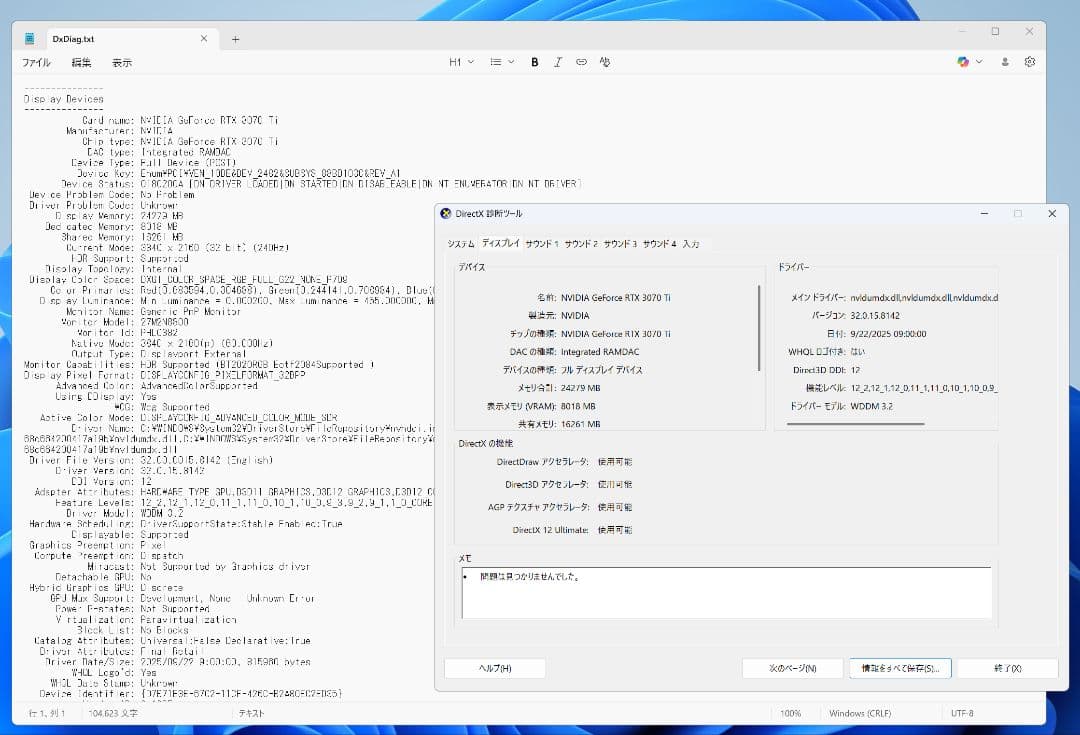
Task: Click the 次のページ(N) button
Action: click(x=793, y=668)
